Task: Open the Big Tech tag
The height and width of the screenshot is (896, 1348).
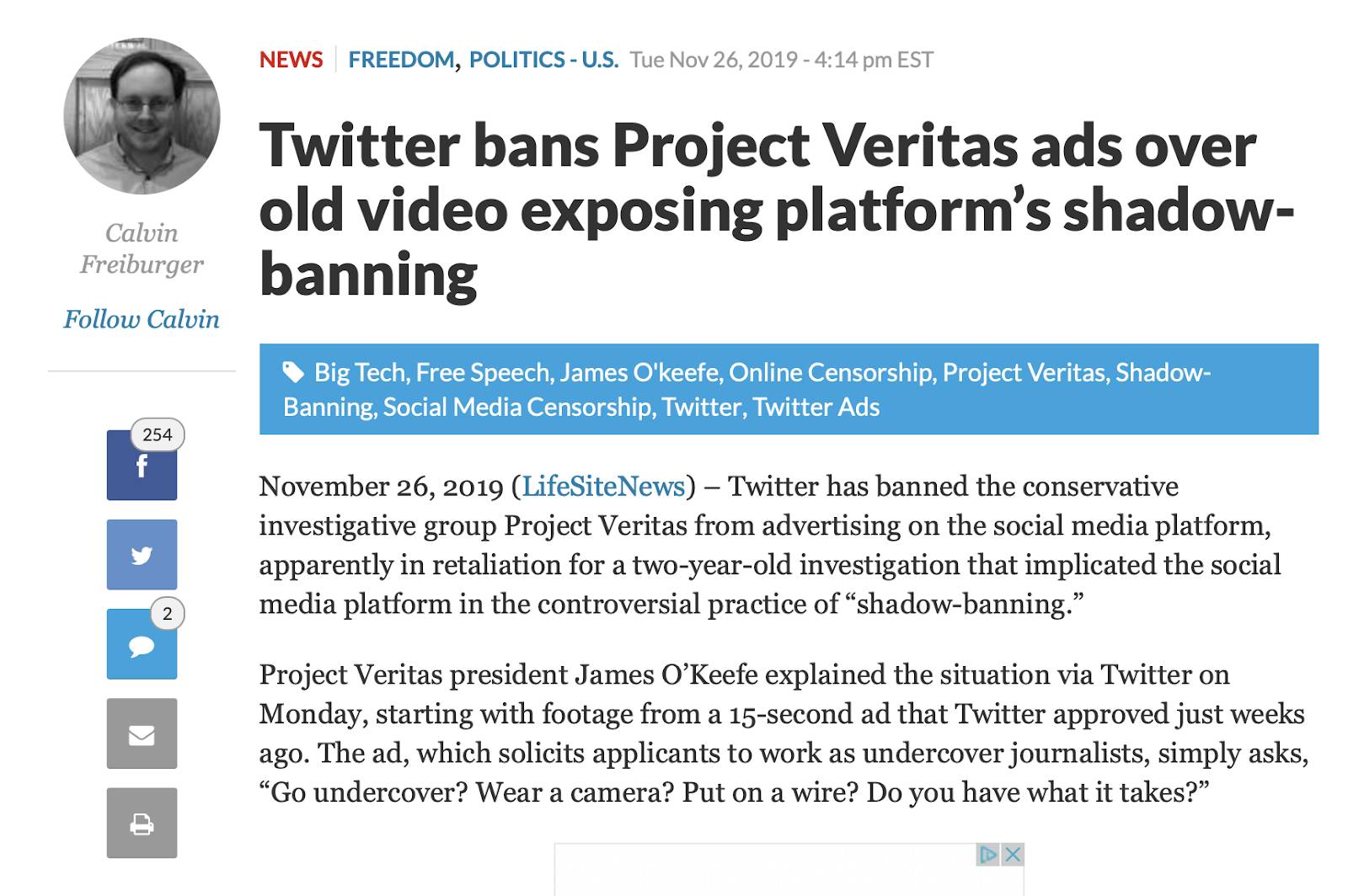Action: point(360,372)
